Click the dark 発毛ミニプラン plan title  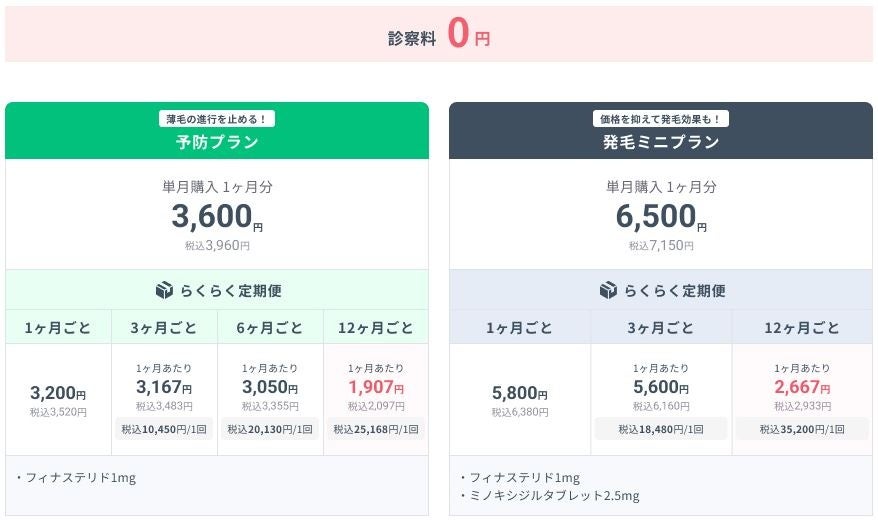[661, 142]
